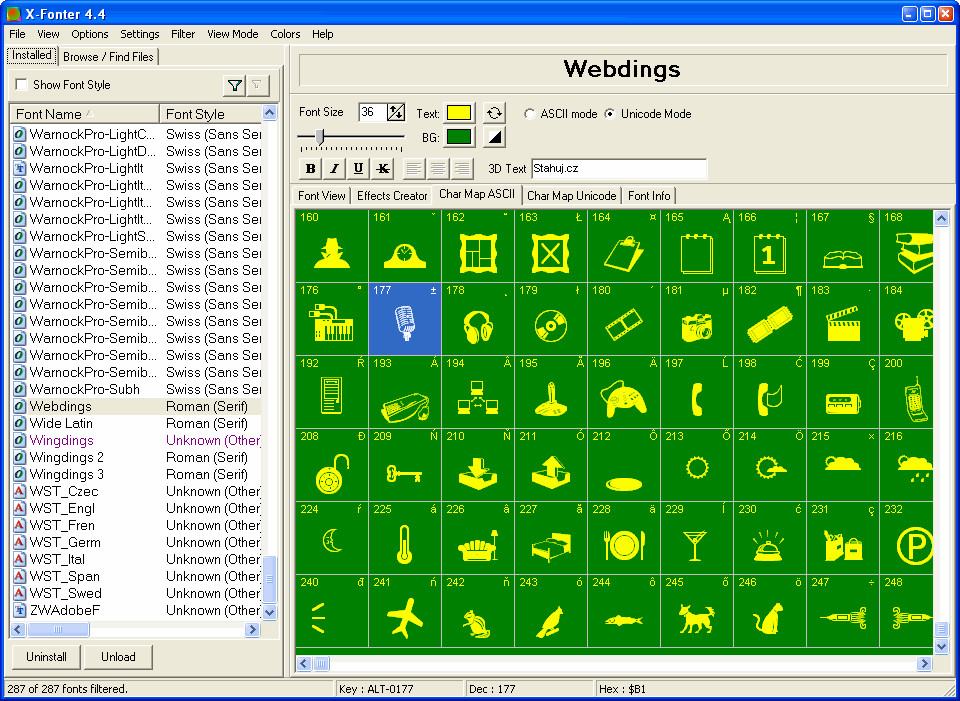The width and height of the screenshot is (960, 701).
Task: Open the File menu
Action: (x=17, y=34)
